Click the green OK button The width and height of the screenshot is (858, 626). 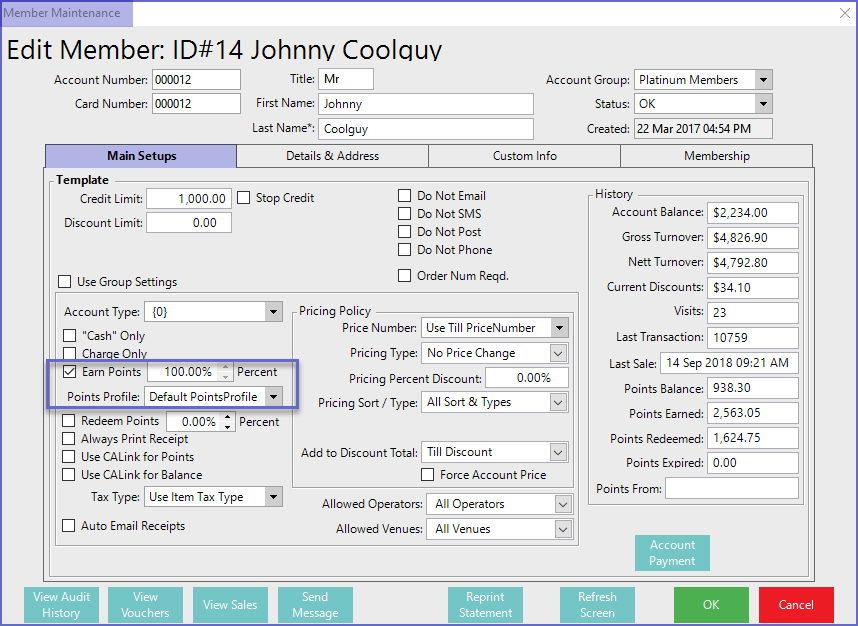pos(710,605)
